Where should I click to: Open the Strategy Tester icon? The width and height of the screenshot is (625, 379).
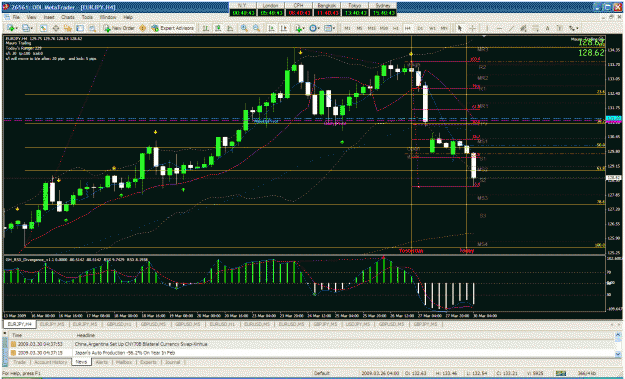[92, 28]
